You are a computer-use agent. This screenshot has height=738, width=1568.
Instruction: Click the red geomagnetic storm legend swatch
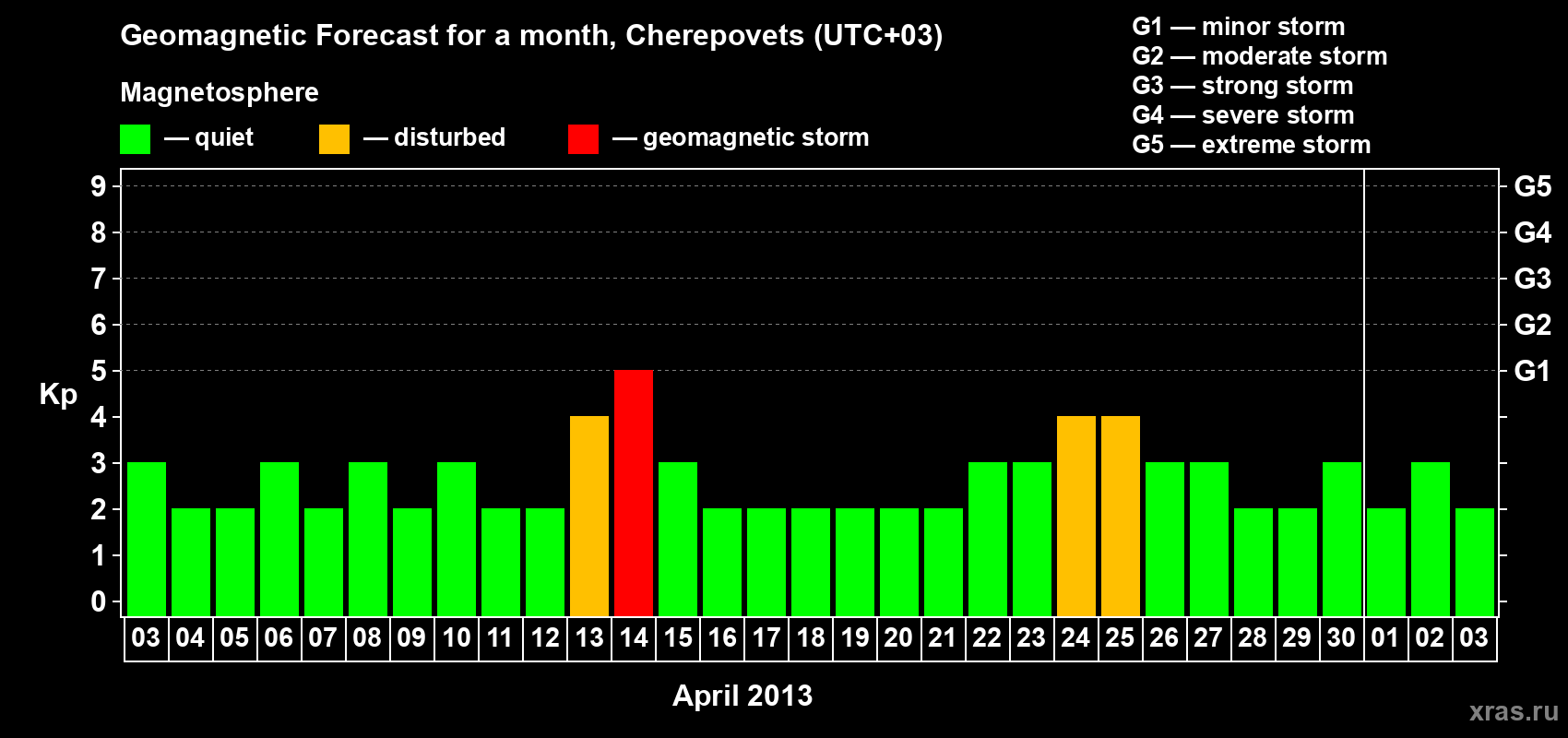click(583, 139)
